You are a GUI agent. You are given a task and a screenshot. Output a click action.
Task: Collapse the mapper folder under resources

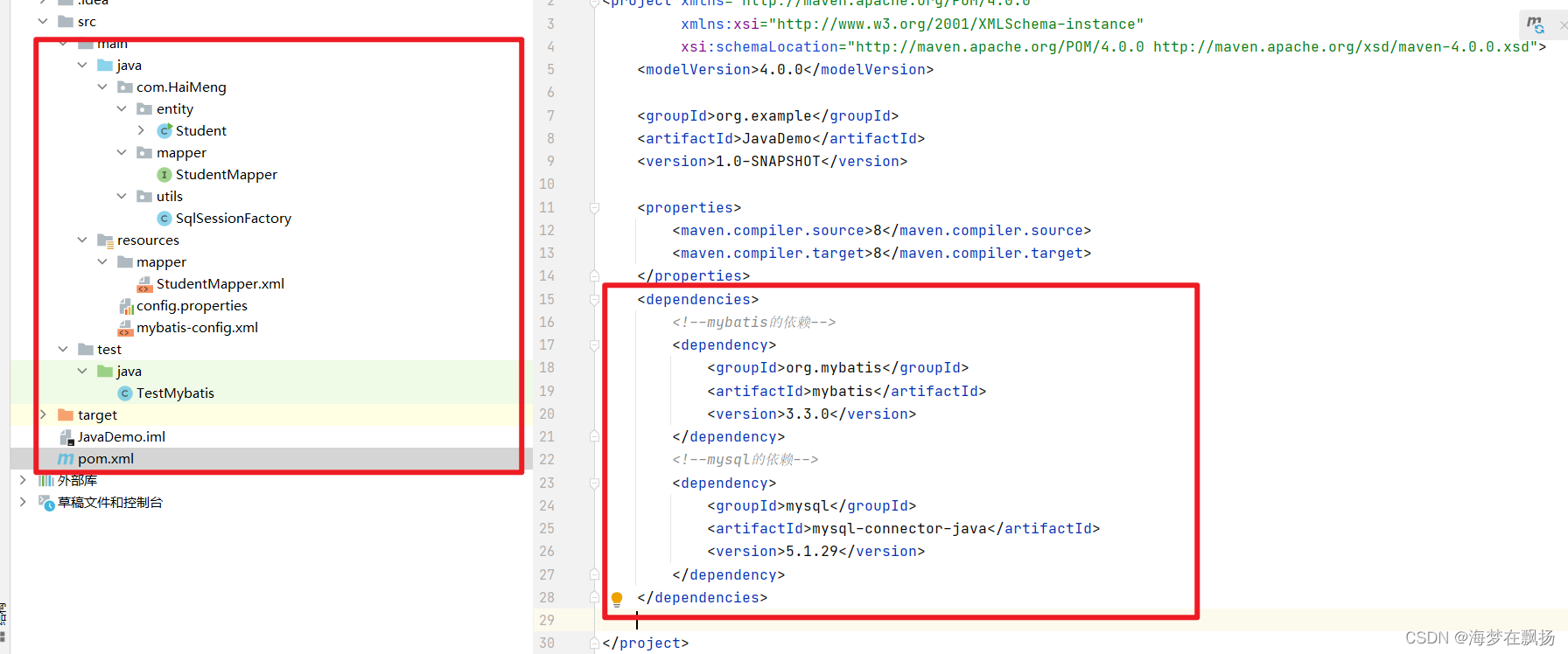click(102, 261)
